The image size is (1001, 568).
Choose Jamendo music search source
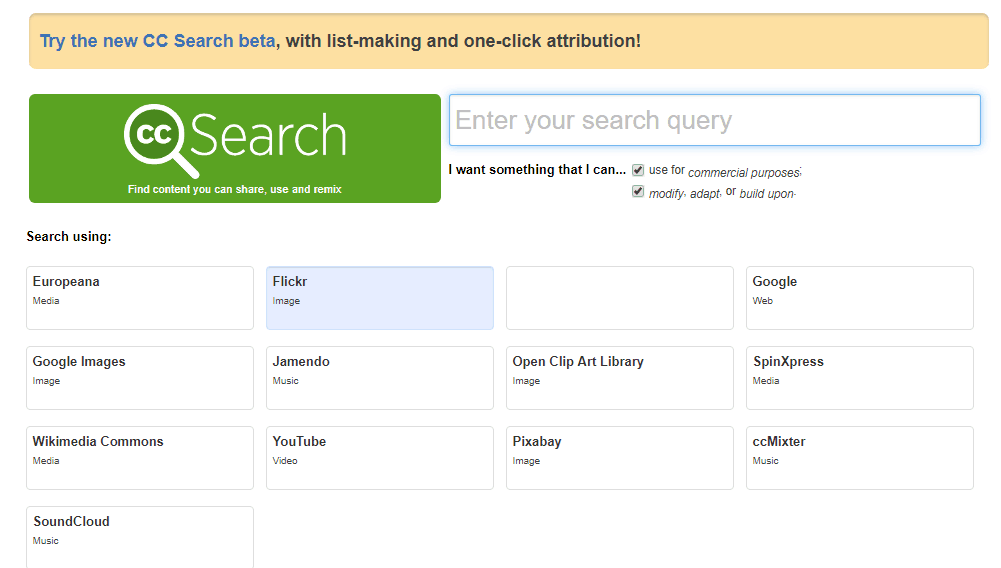(380, 378)
